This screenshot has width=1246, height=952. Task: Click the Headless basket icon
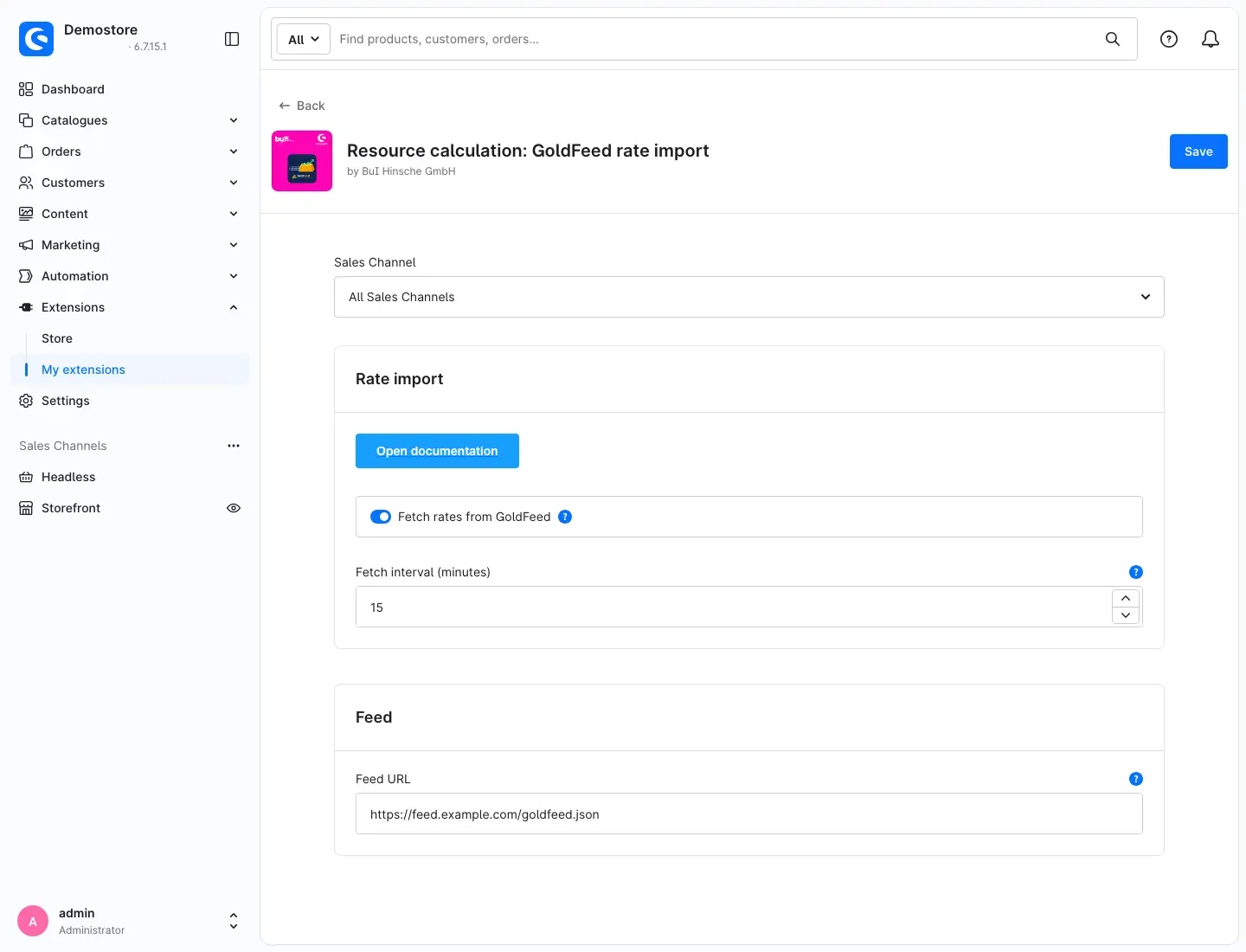coord(26,477)
